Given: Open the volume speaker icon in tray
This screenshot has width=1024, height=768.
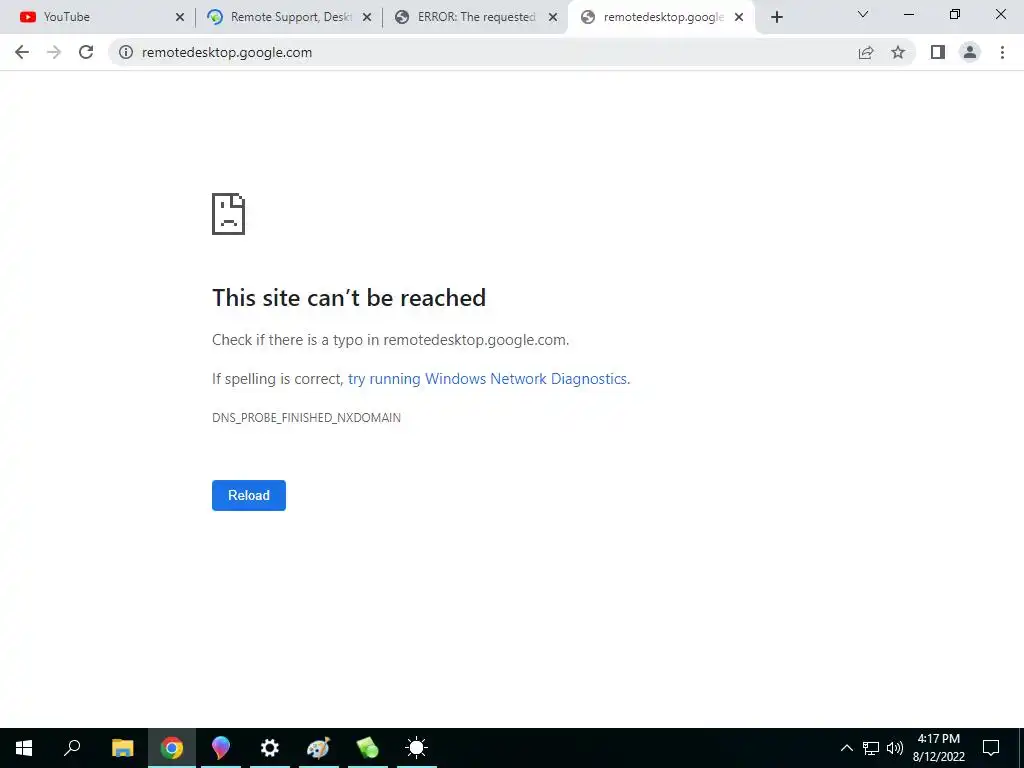Looking at the screenshot, I should [x=895, y=748].
